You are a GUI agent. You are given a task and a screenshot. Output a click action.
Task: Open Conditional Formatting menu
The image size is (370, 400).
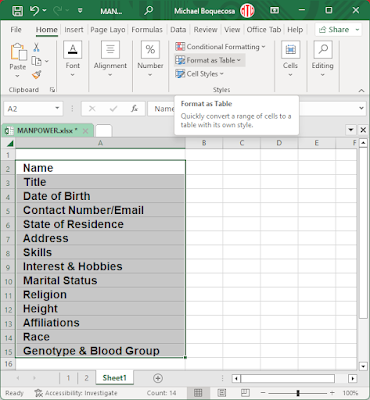pos(220,47)
